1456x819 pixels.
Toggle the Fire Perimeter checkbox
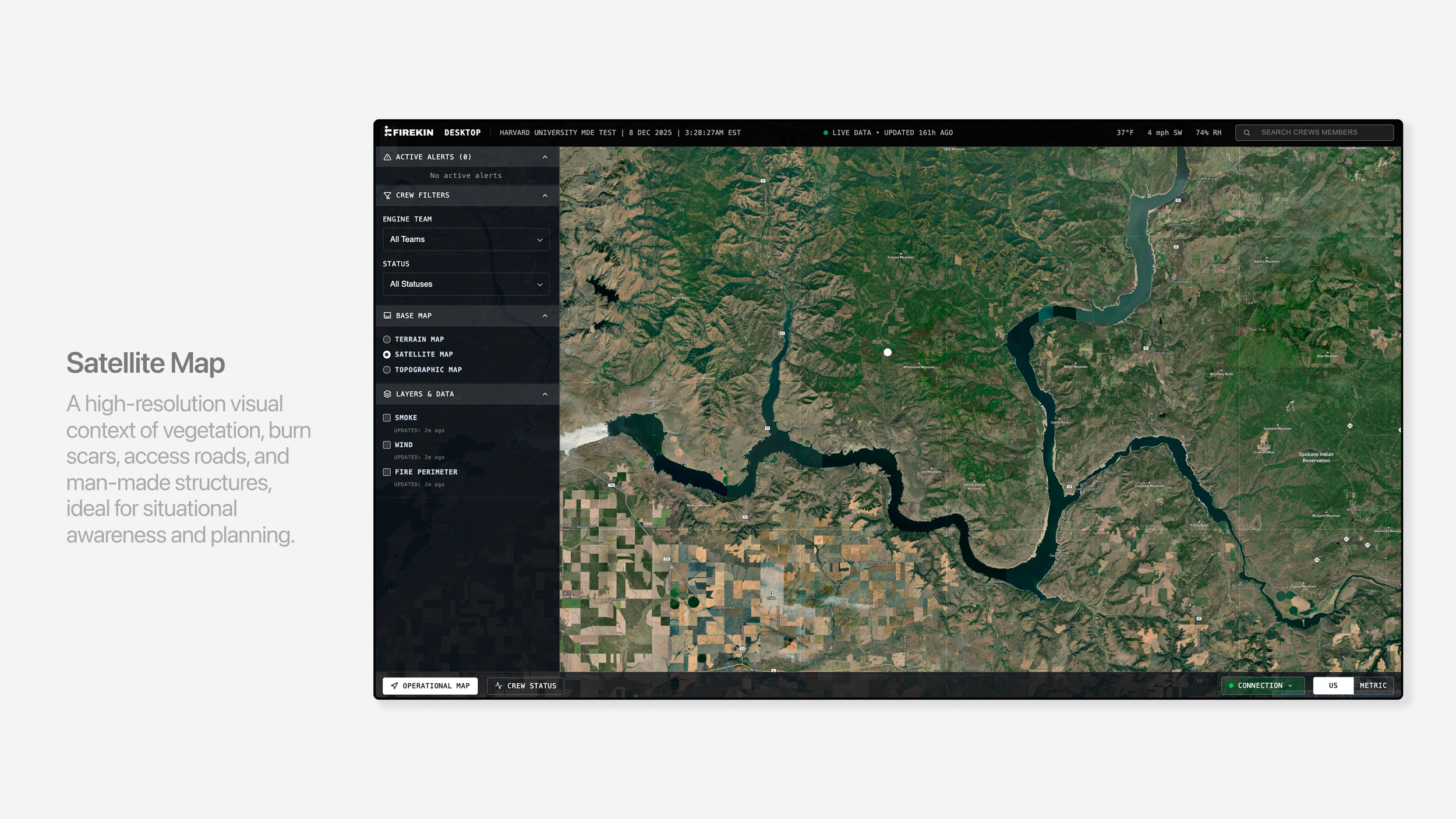pos(387,472)
